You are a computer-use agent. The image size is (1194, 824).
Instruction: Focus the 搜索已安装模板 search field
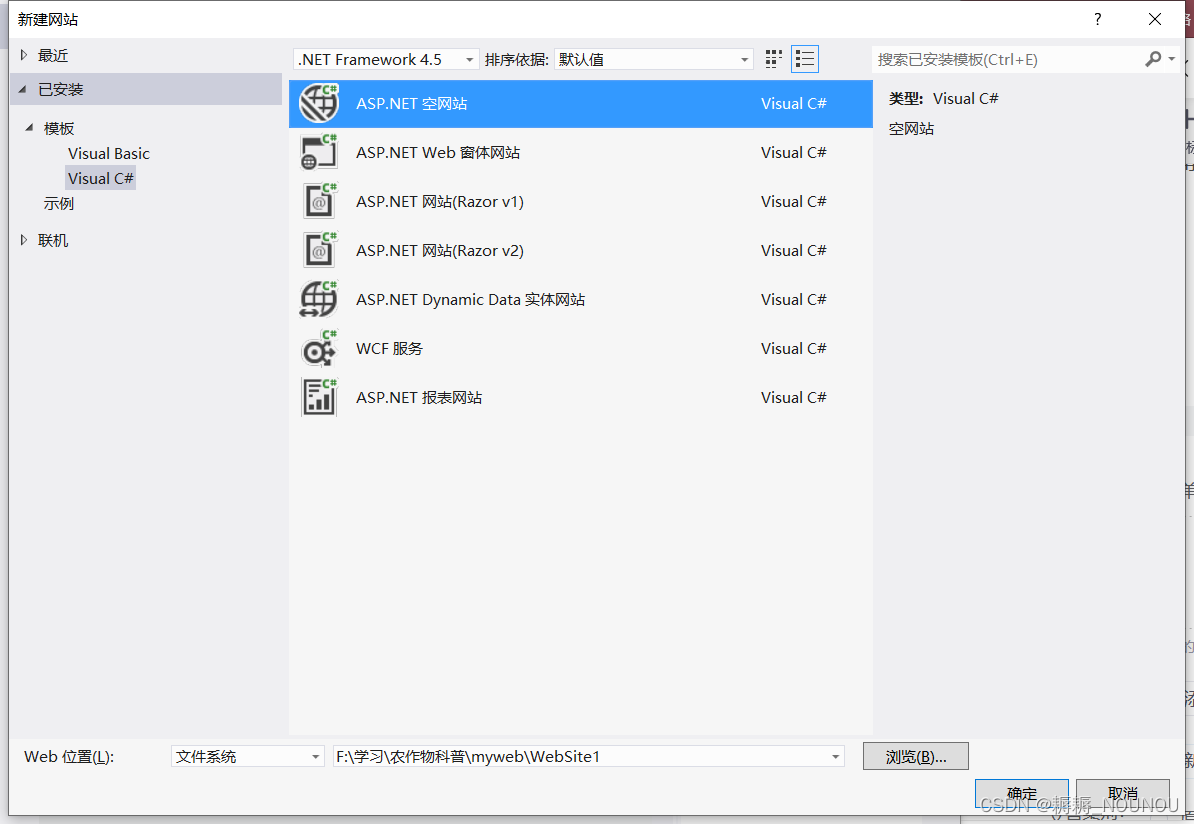pos(1007,59)
